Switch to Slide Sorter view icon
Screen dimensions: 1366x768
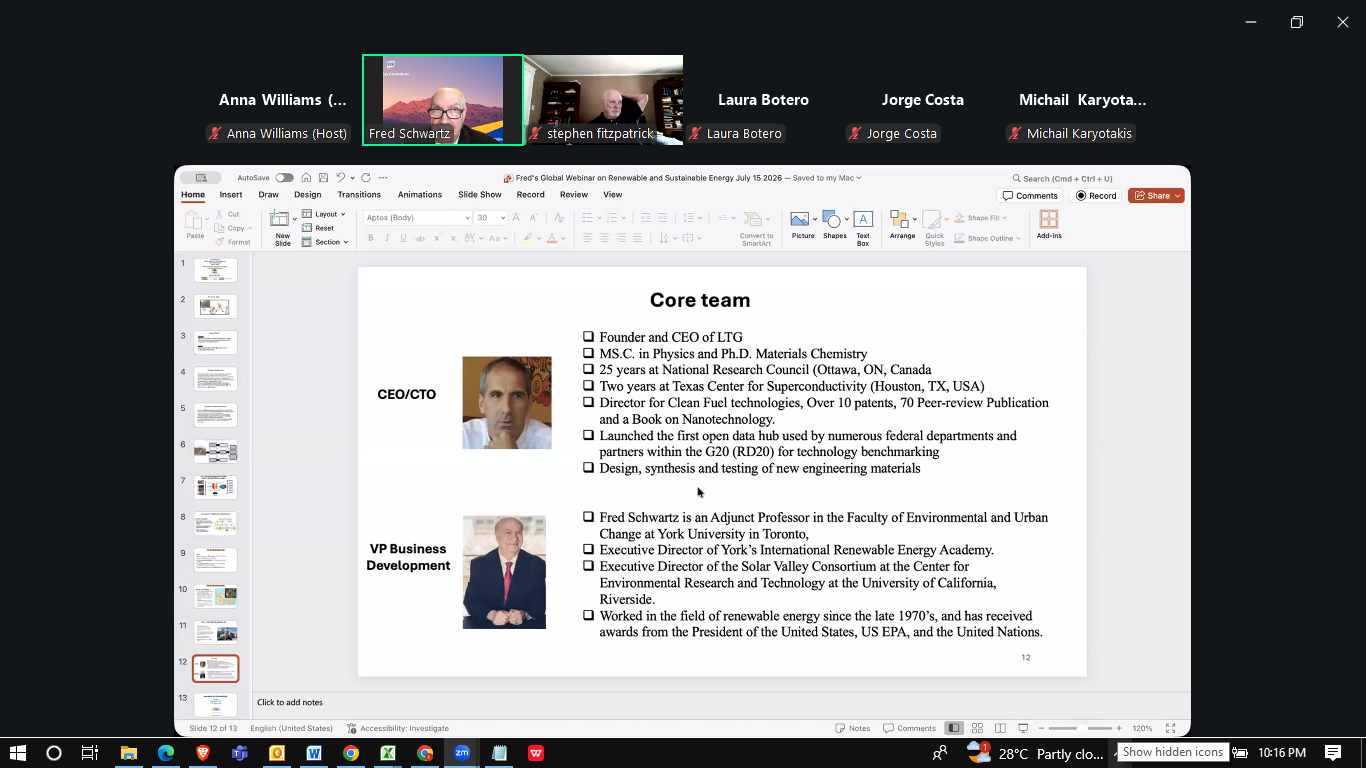click(x=977, y=728)
